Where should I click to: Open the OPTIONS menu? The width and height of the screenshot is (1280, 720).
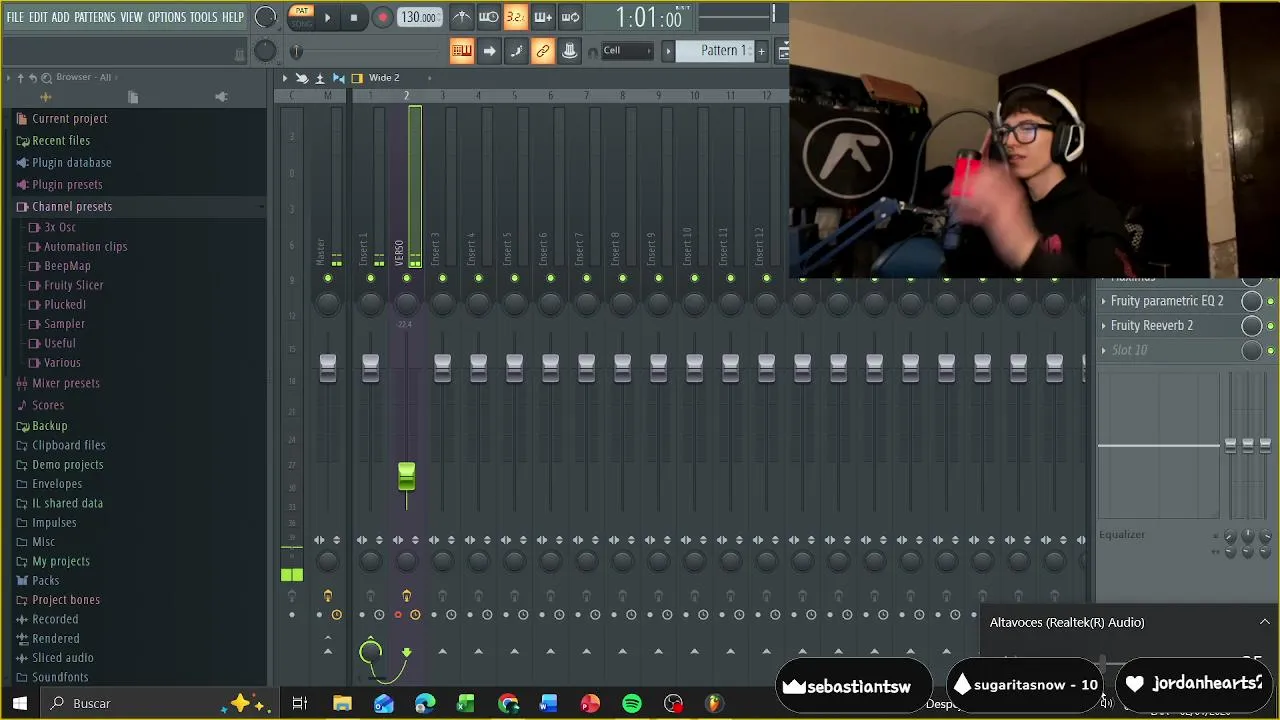click(167, 17)
